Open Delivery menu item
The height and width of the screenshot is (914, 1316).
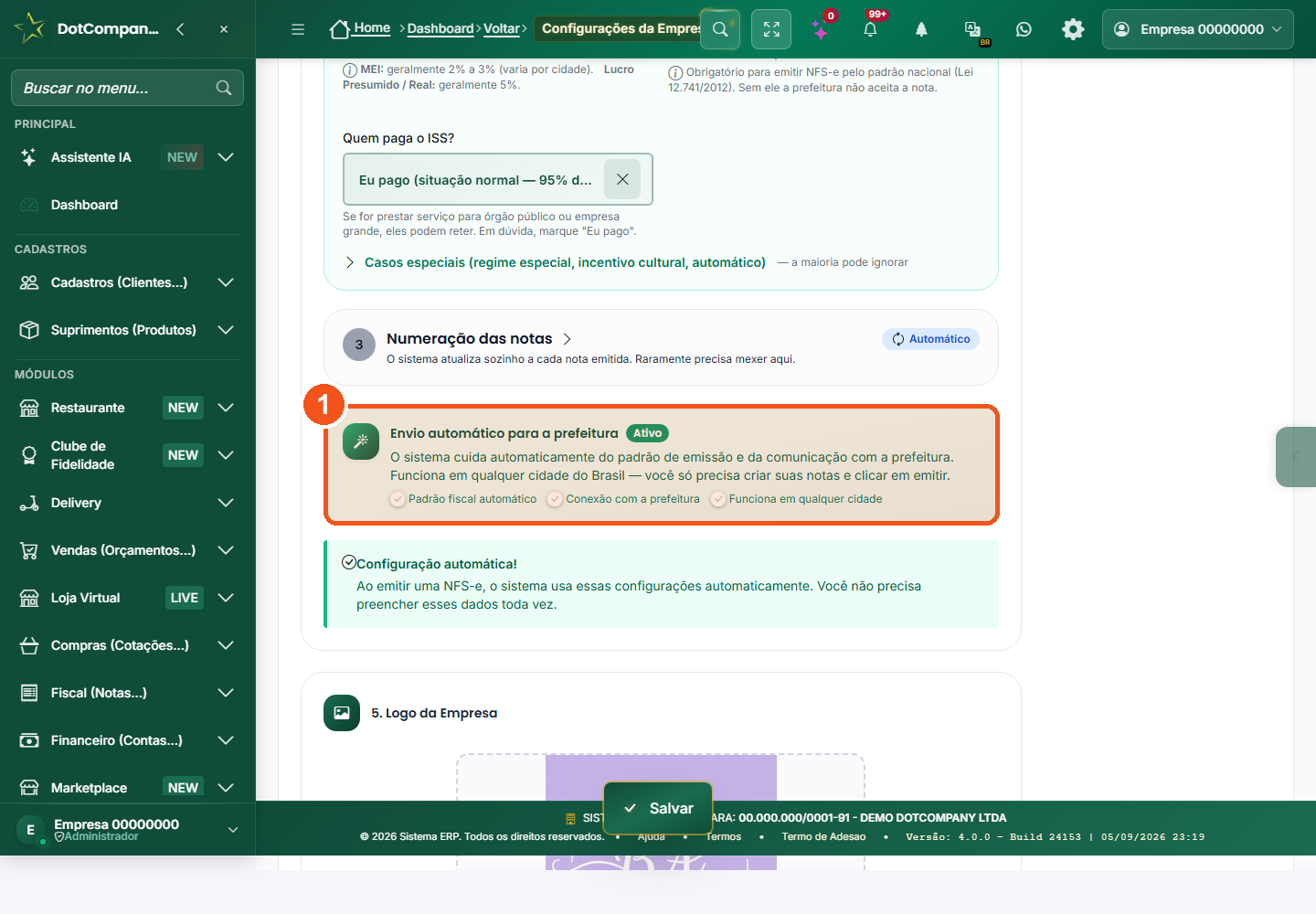[x=128, y=503]
